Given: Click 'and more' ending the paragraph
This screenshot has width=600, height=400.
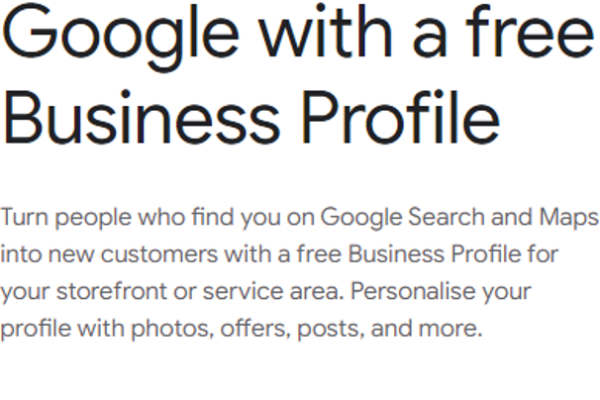Looking at the screenshot, I should coord(426,328).
